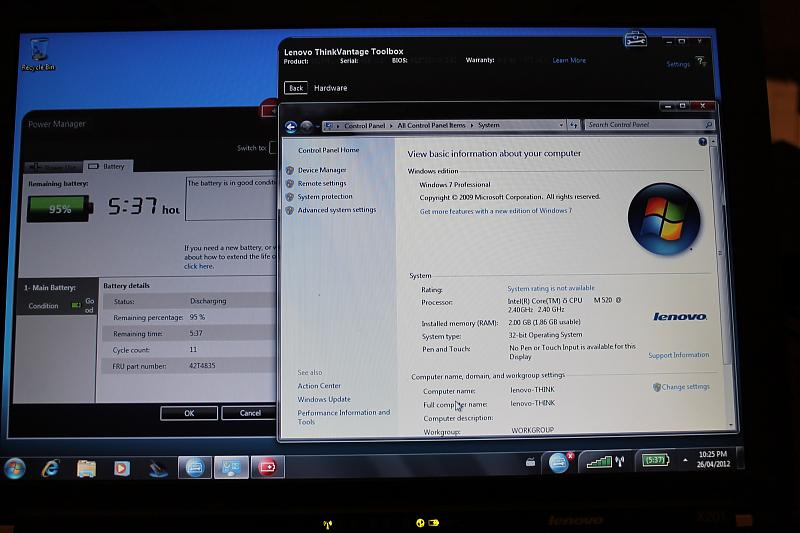Open Settings in ThinkVantage Toolbox
The image size is (800, 533).
tap(678, 64)
